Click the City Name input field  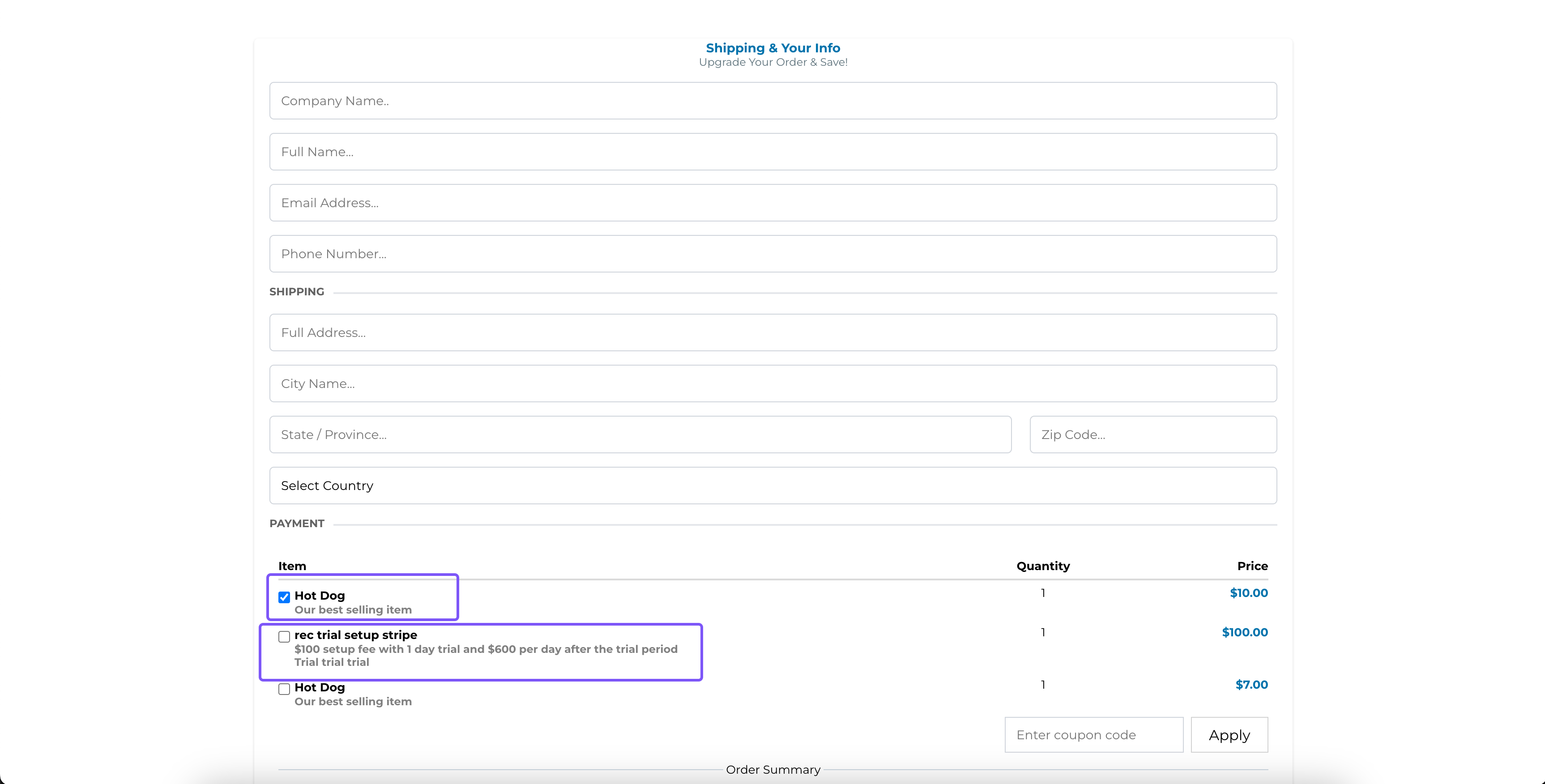click(x=772, y=383)
